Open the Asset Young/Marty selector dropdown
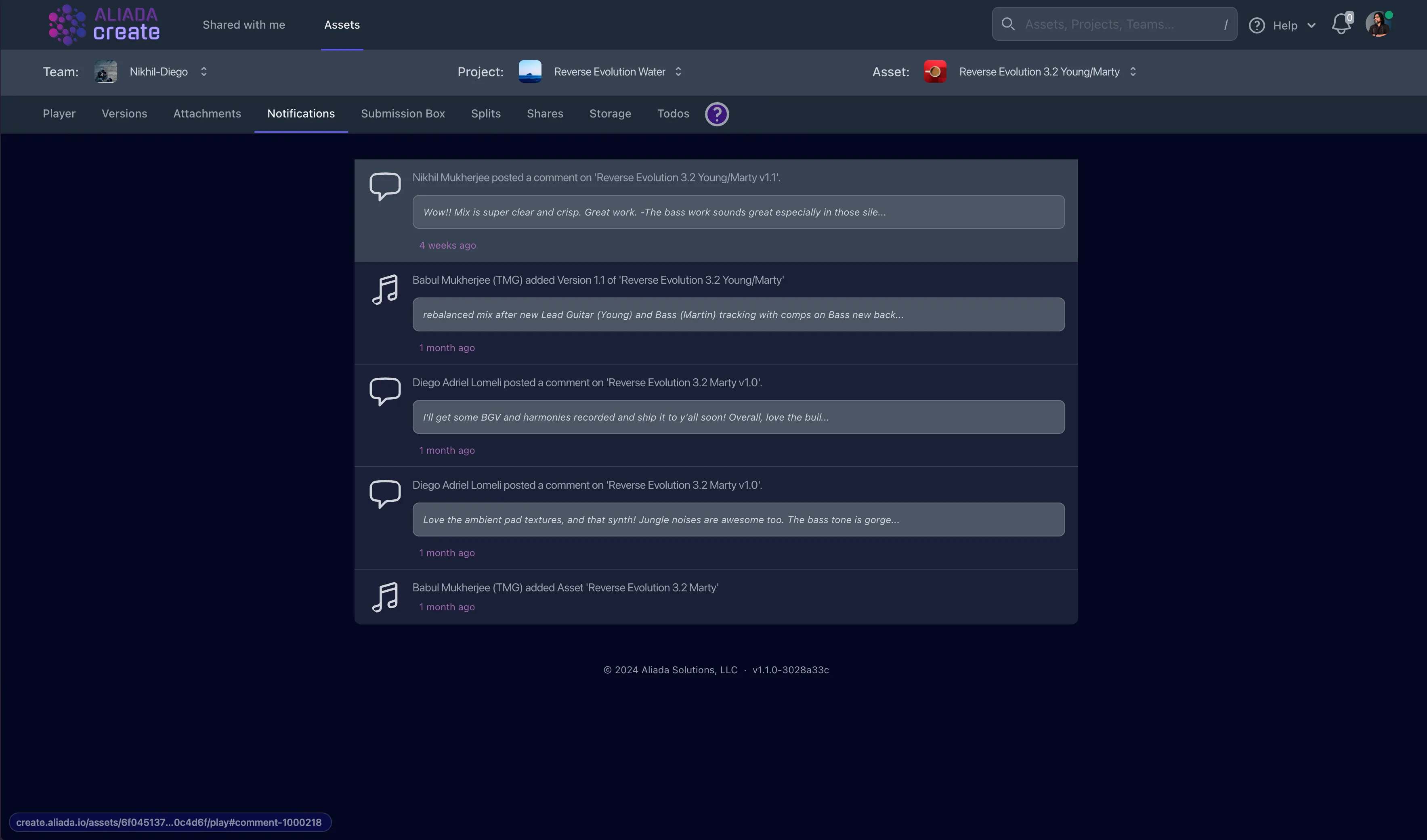Image resolution: width=1427 pixels, height=840 pixels. pyautogui.click(x=1133, y=72)
